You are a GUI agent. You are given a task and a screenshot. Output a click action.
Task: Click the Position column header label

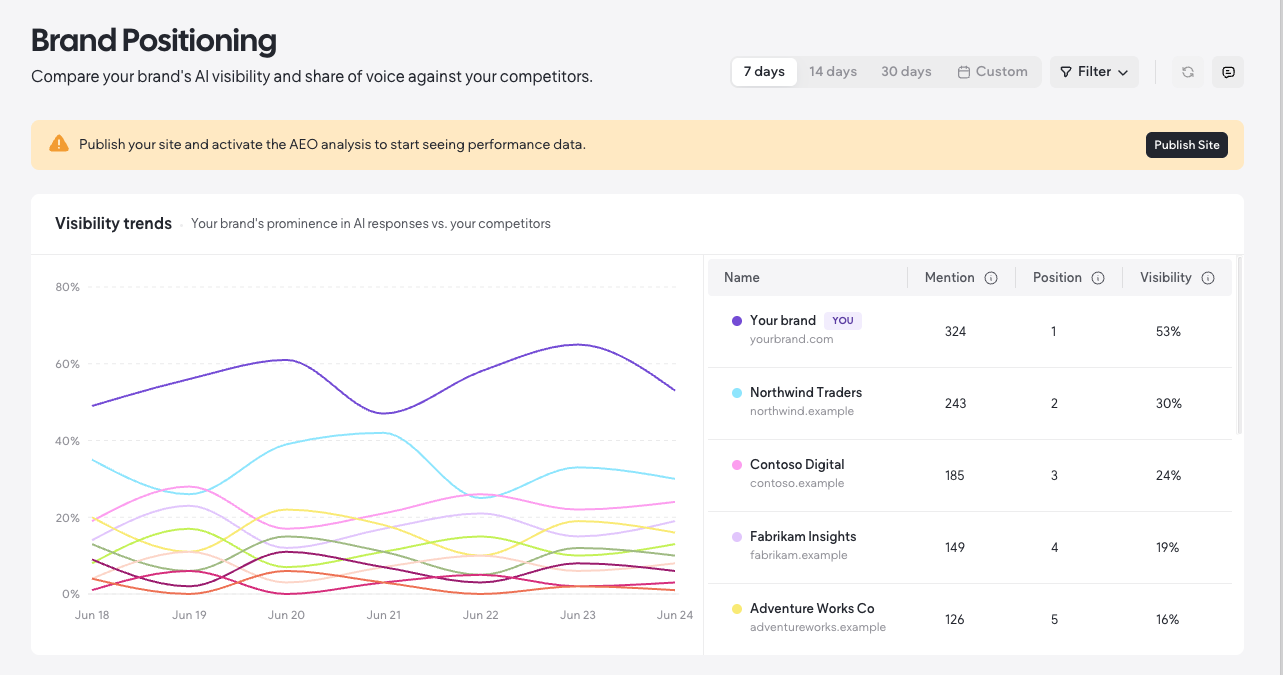[1057, 278]
